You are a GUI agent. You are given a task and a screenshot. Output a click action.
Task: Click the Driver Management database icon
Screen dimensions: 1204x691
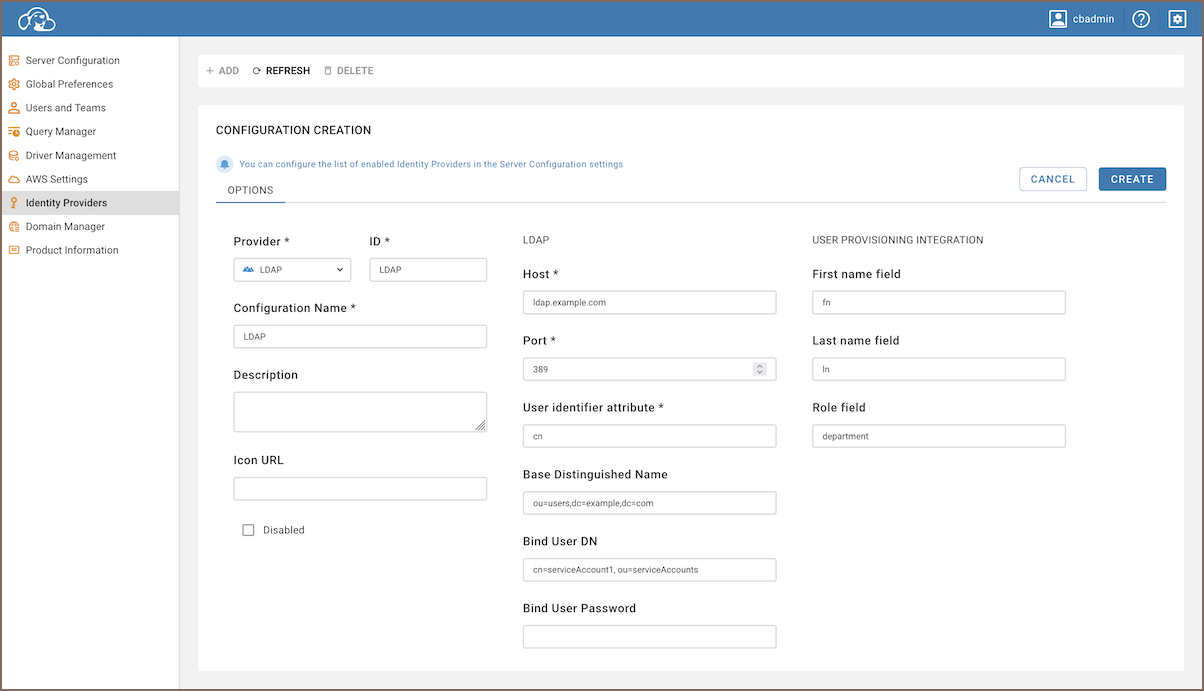[x=14, y=156]
